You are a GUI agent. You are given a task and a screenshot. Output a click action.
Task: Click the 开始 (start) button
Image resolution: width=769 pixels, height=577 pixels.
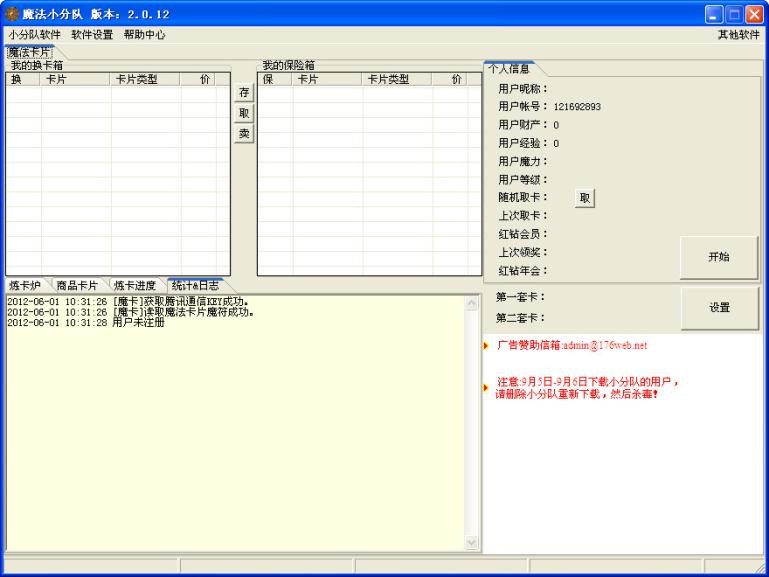coord(719,257)
